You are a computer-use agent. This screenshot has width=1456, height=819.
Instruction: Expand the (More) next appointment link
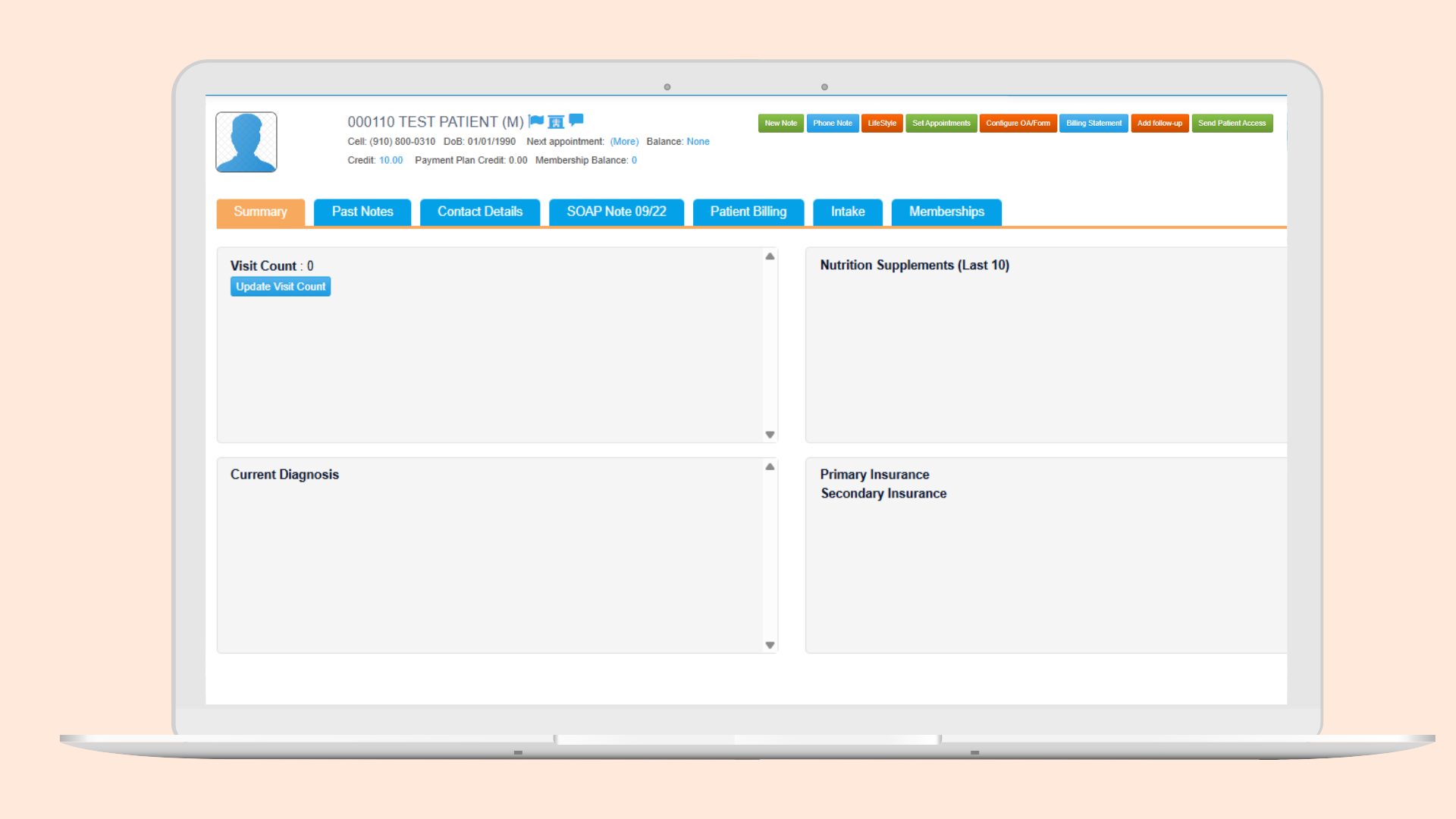tap(624, 142)
